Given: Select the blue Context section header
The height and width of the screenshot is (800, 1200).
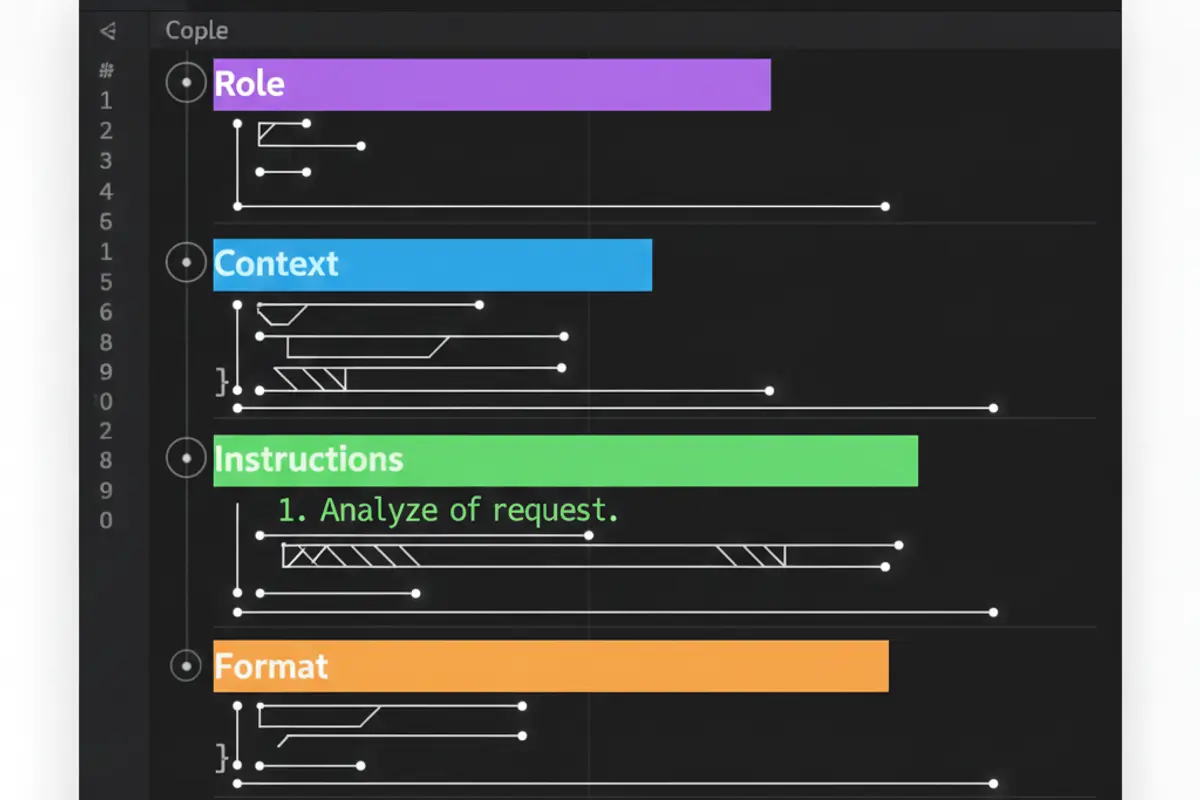Looking at the screenshot, I should pos(432,265).
